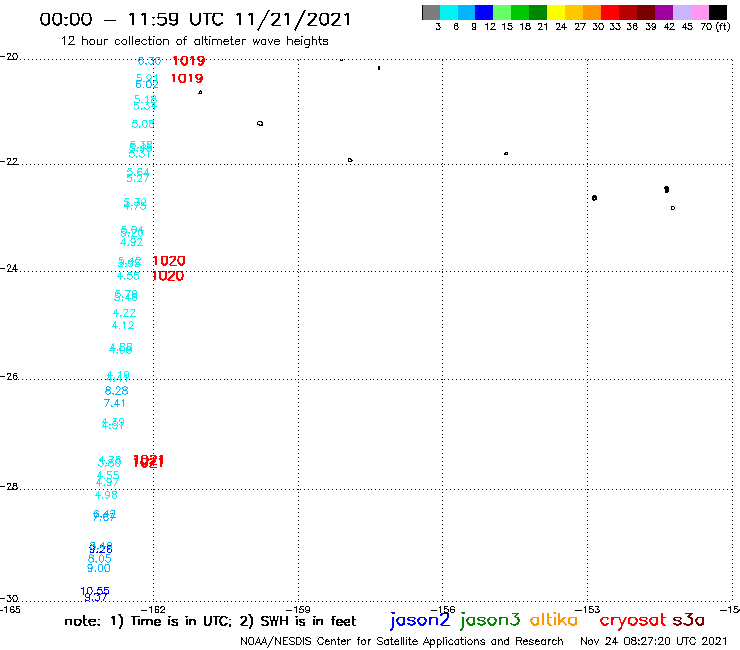Click the orange 'altika' satellite label
The width and height of the screenshot is (740, 650).
pyautogui.click(x=554, y=620)
